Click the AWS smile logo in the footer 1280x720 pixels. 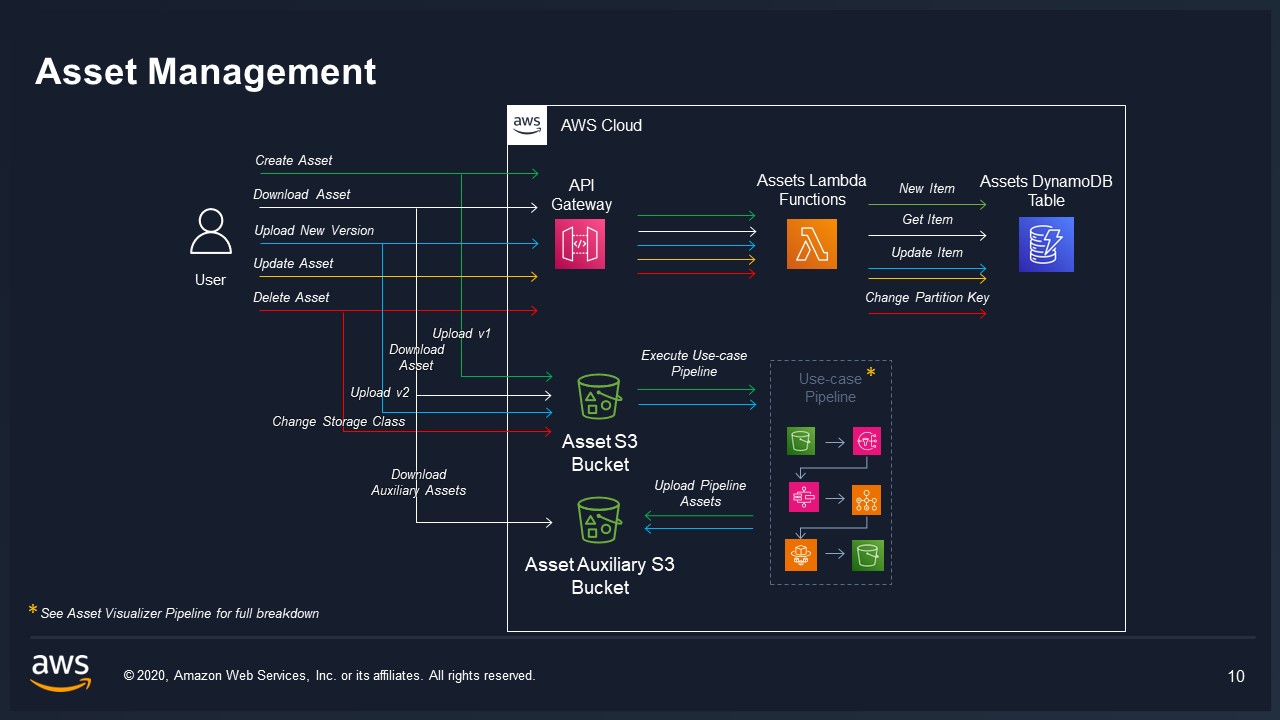tap(60, 672)
